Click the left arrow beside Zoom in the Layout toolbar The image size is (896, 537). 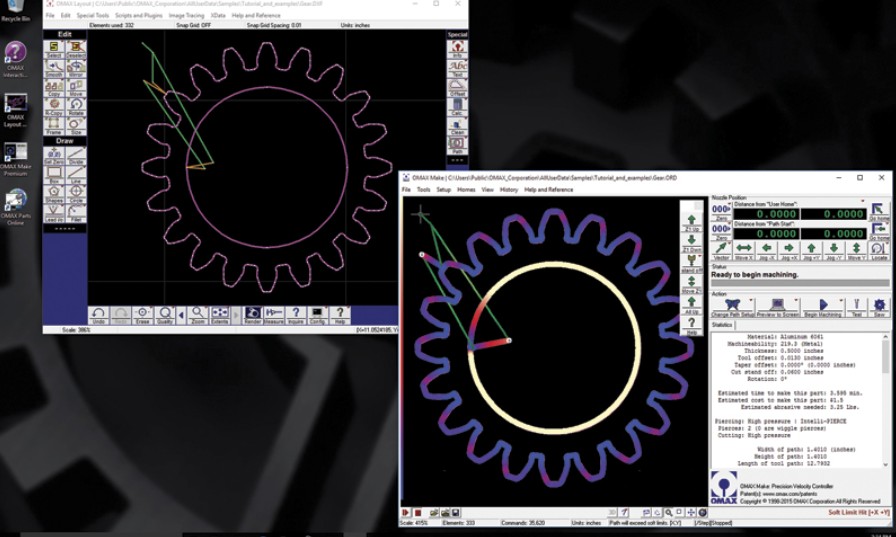[181, 315]
